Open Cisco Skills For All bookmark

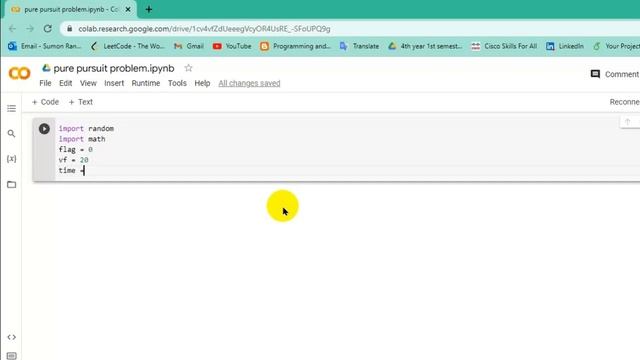click(504, 46)
